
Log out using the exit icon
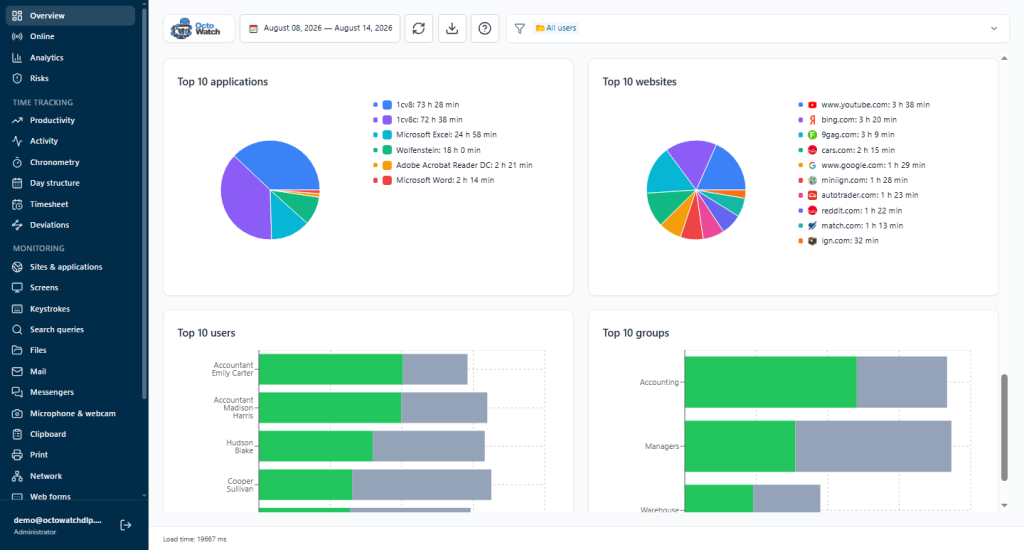click(x=125, y=525)
